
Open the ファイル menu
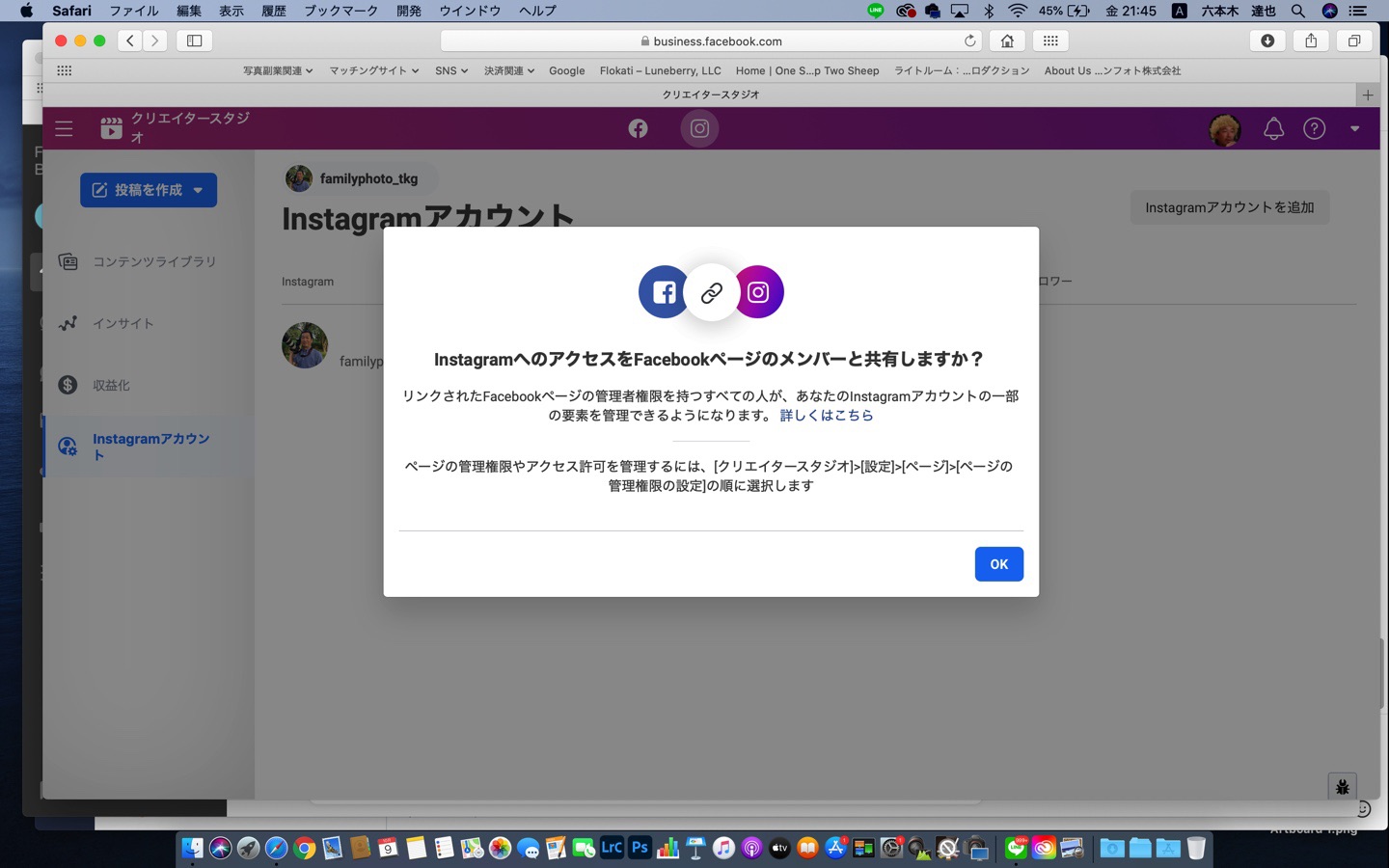(x=134, y=11)
